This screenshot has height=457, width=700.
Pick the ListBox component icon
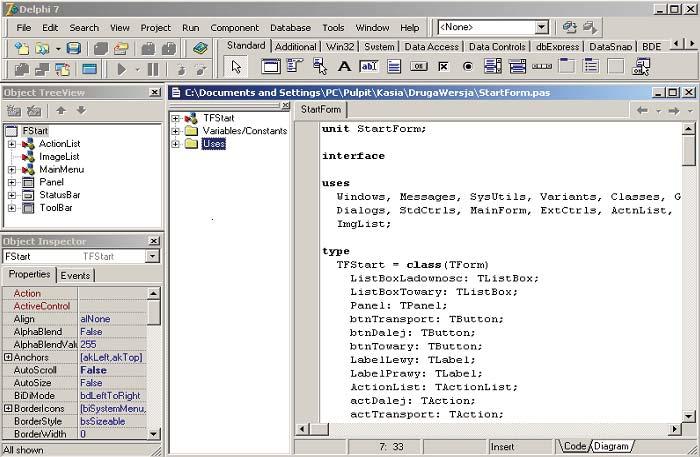tap(492, 66)
